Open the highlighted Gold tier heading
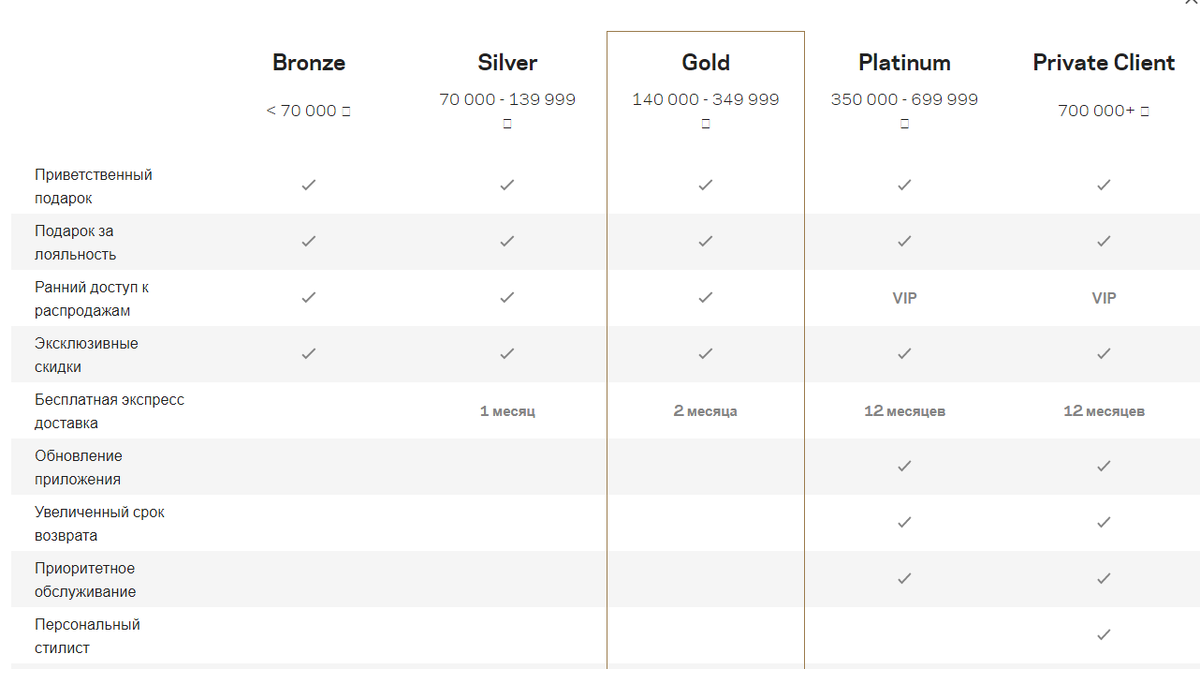The width and height of the screenshot is (1200, 684). [x=705, y=62]
